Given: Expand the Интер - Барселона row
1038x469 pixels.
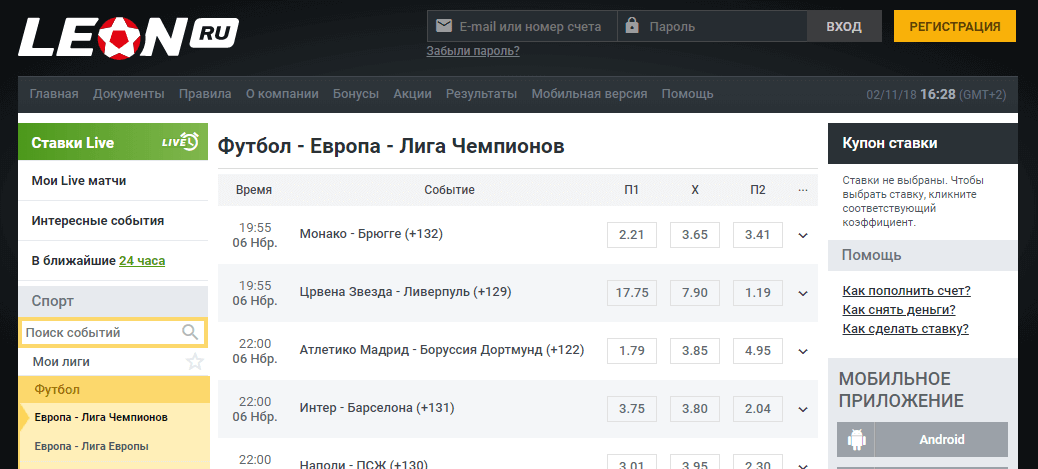Looking at the screenshot, I should coord(803,409).
